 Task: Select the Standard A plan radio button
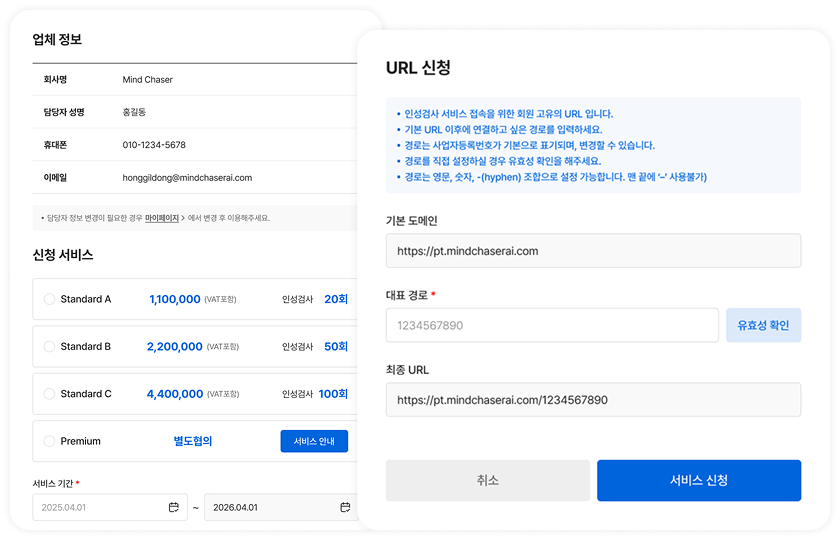[x=50, y=299]
